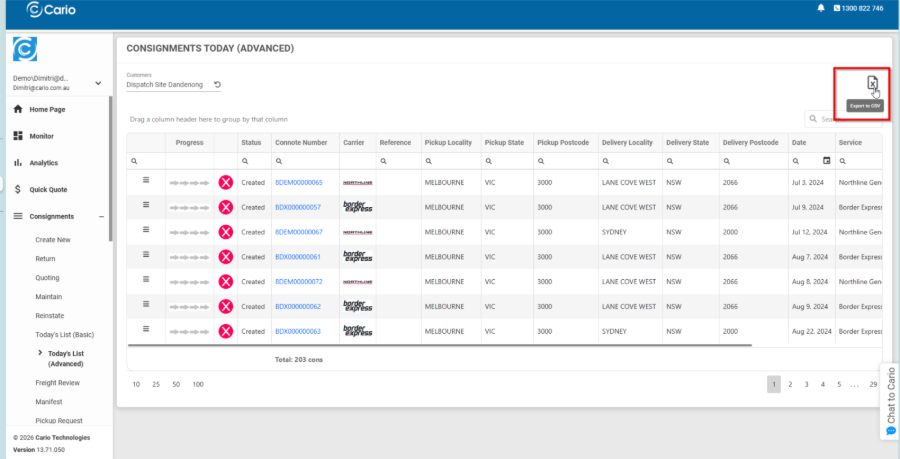This screenshot has width=900, height=459.
Task: Open Quick Quote from sidebar
Action: tap(48, 189)
